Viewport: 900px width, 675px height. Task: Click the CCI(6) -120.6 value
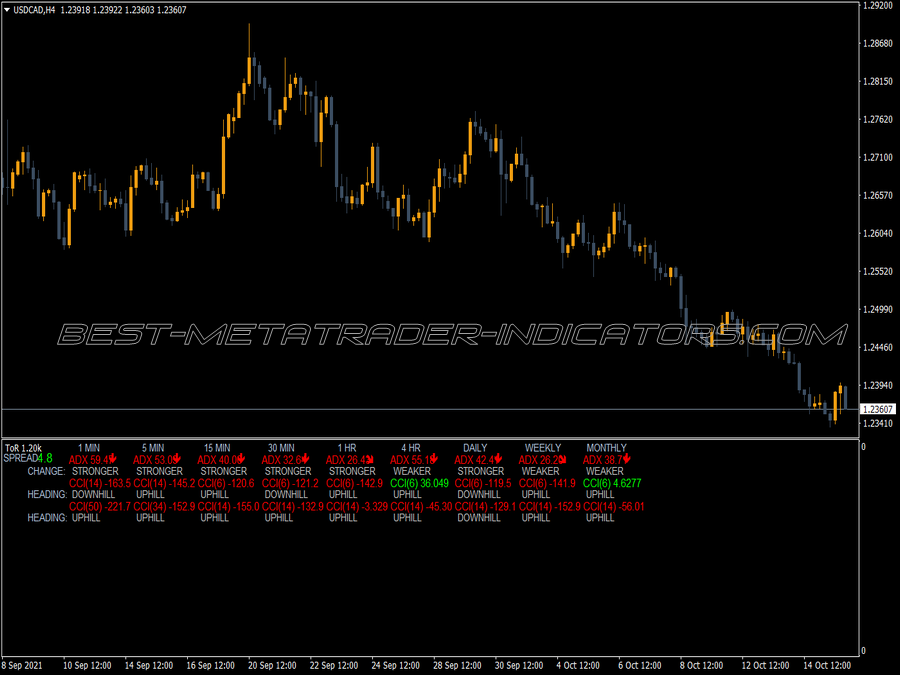[226, 483]
